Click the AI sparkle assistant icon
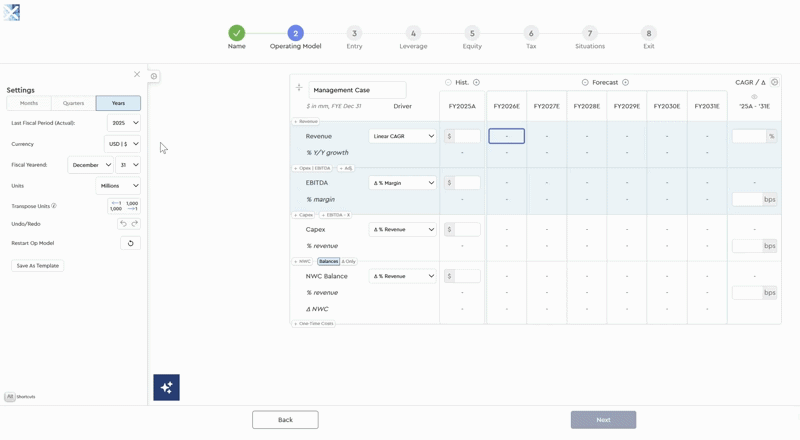Screen dimensions: 800x440 pos(166,387)
